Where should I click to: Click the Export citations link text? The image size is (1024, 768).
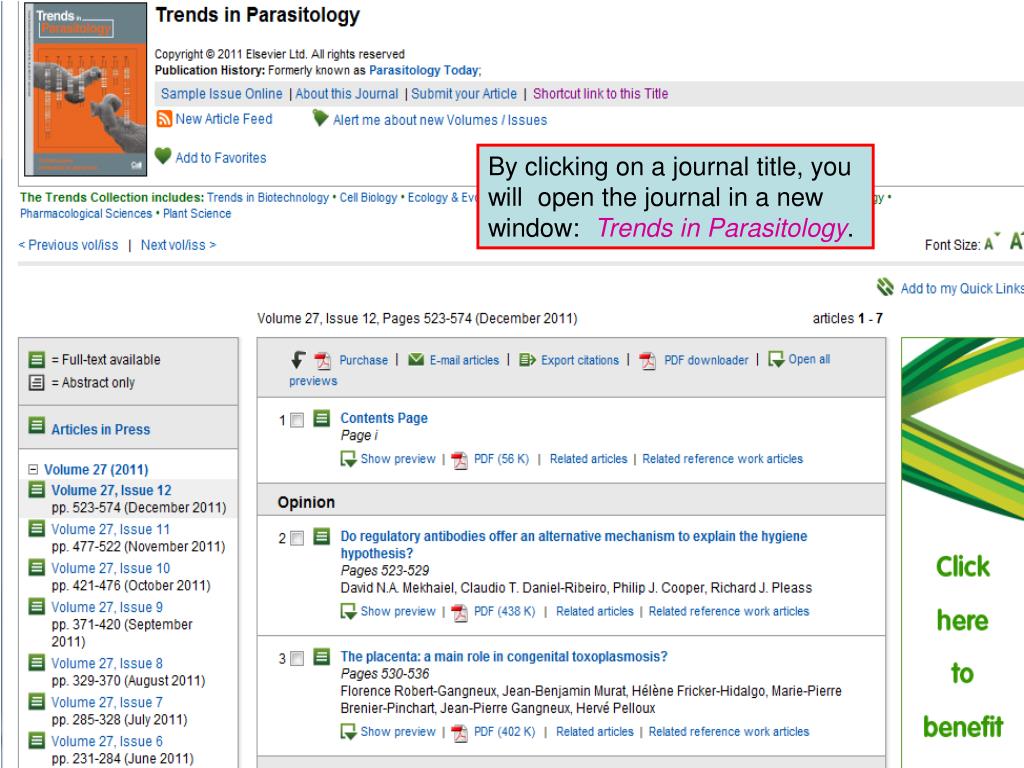(580, 360)
